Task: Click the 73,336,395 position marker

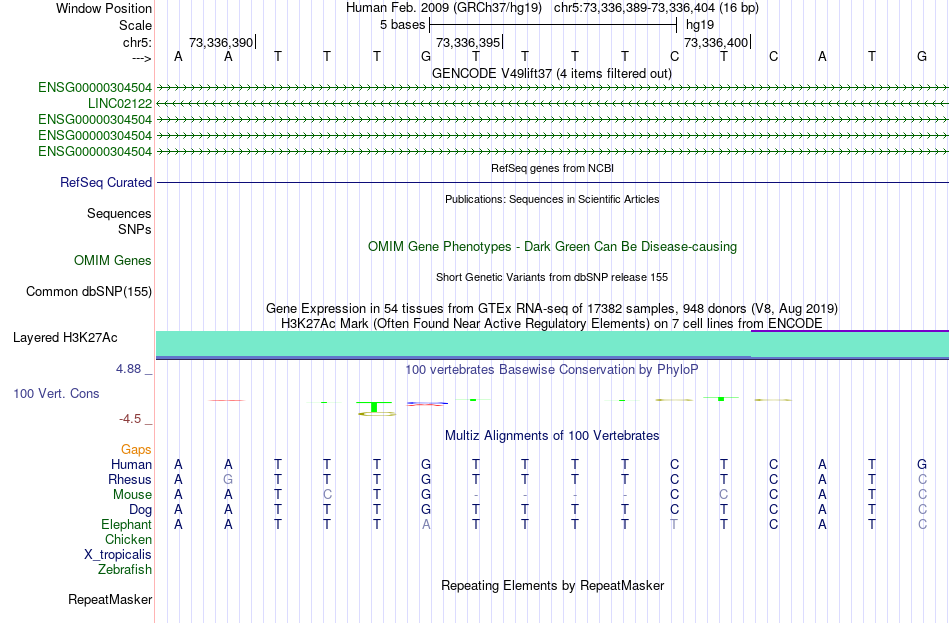Action: click(x=468, y=42)
